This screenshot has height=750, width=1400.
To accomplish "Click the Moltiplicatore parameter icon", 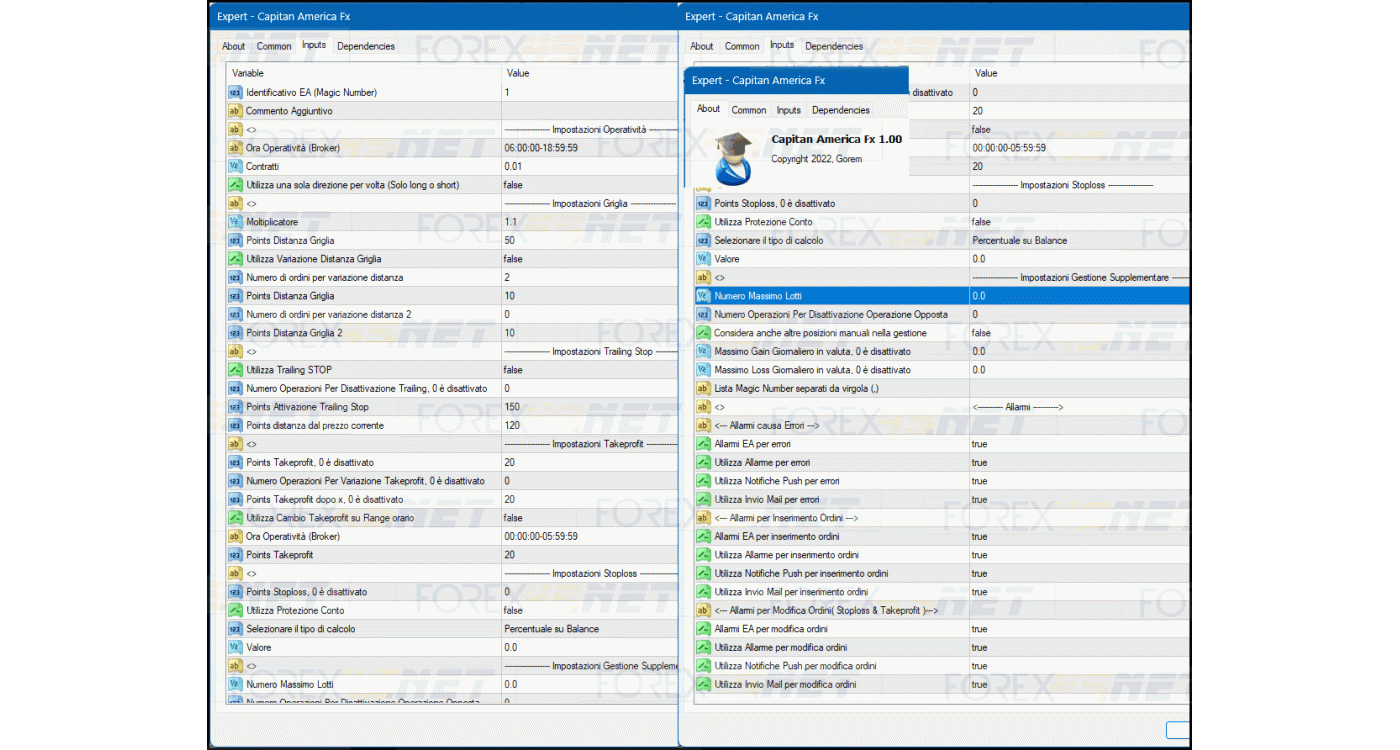I will coord(235,222).
